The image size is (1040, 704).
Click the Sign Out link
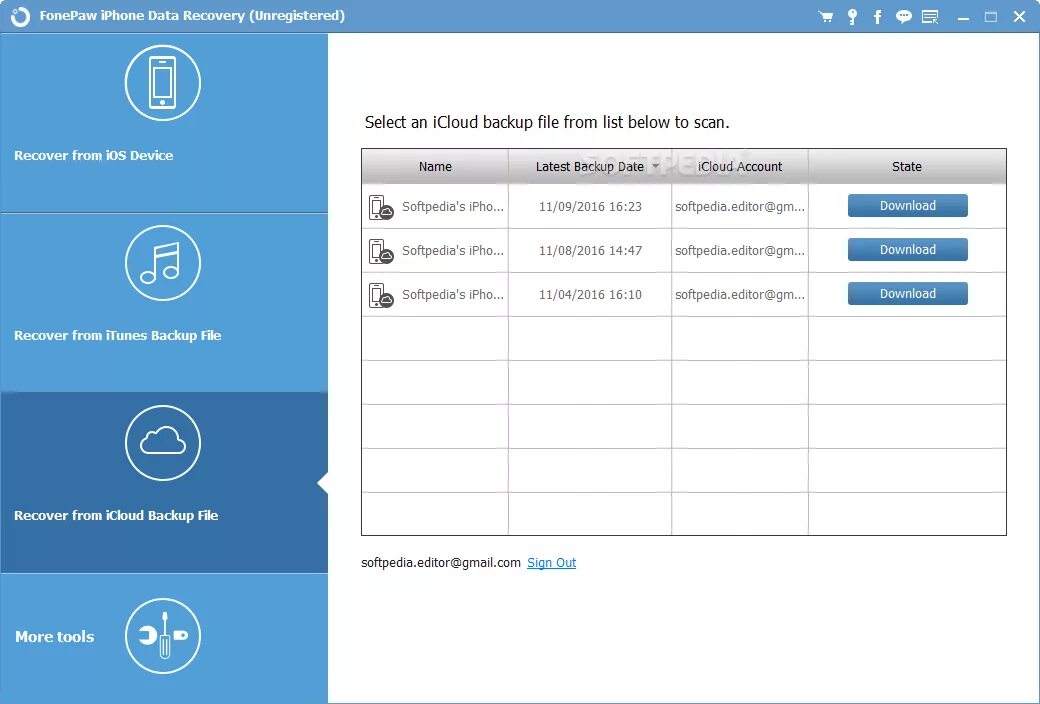(551, 563)
